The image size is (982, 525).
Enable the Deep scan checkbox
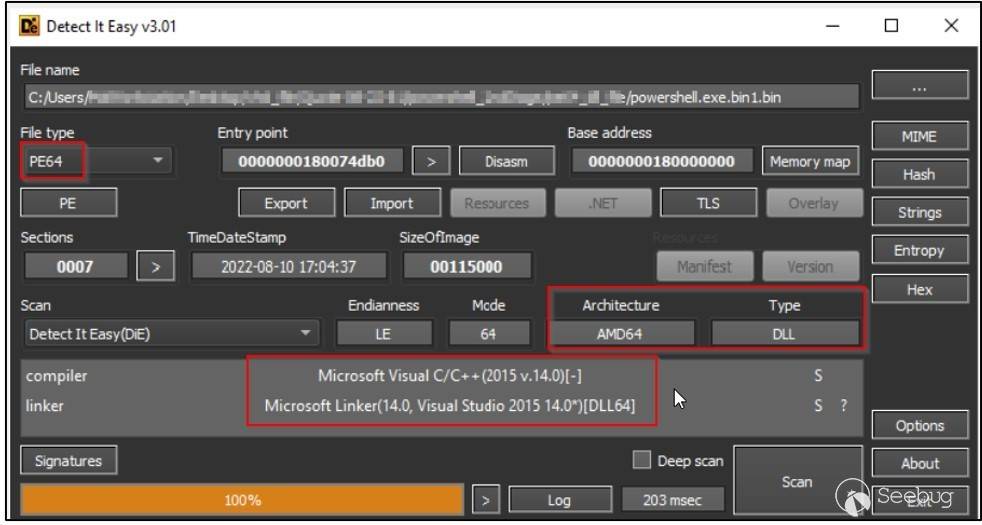(x=641, y=460)
